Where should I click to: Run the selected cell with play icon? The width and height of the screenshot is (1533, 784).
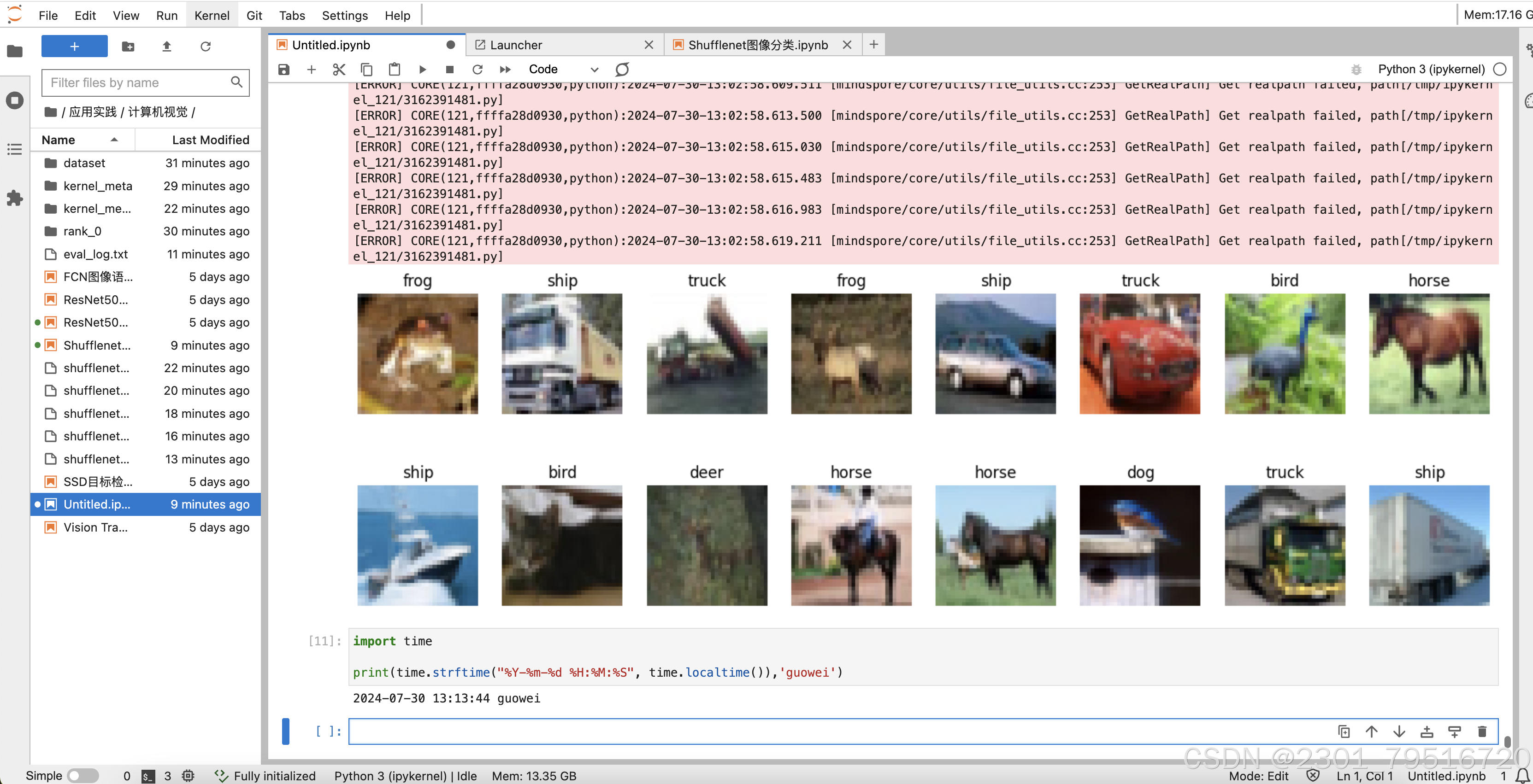click(422, 70)
